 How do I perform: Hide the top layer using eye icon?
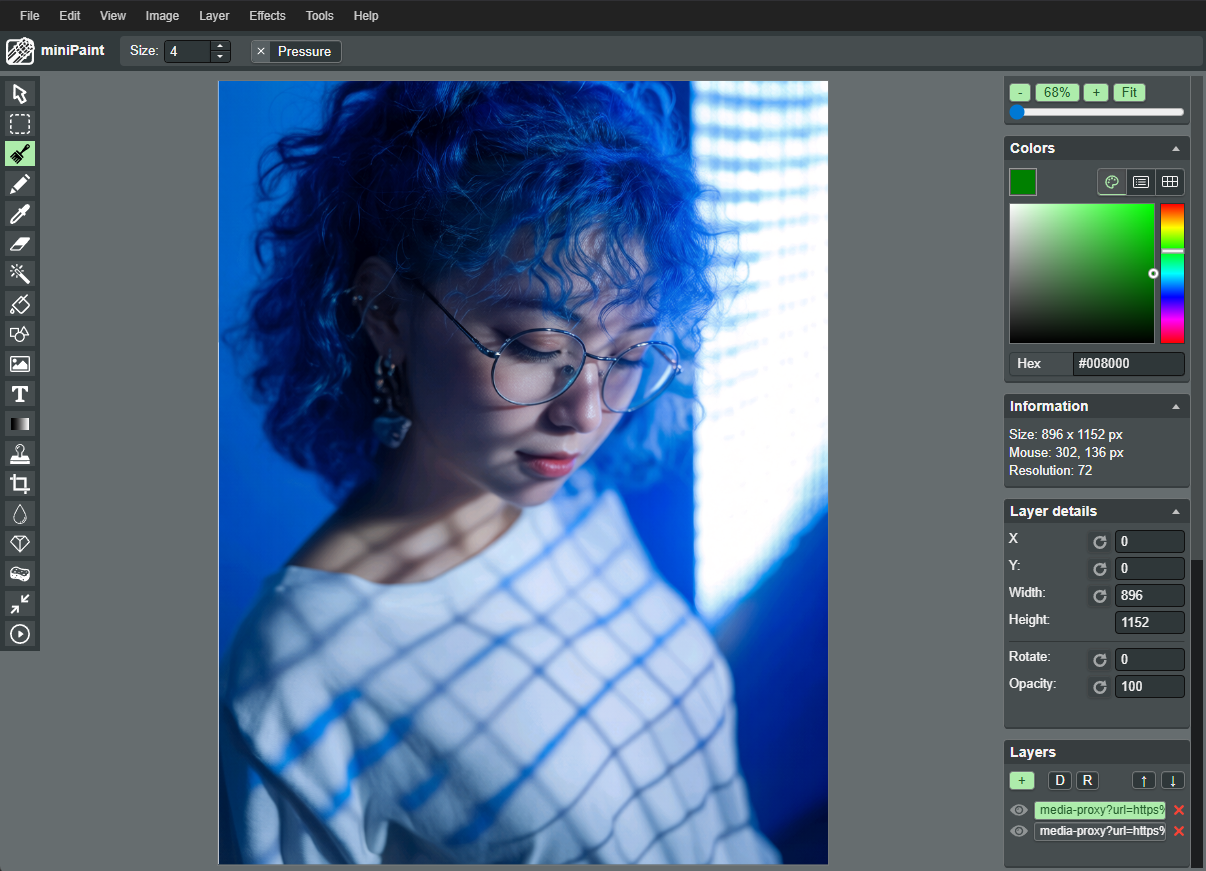[1019, 810]
